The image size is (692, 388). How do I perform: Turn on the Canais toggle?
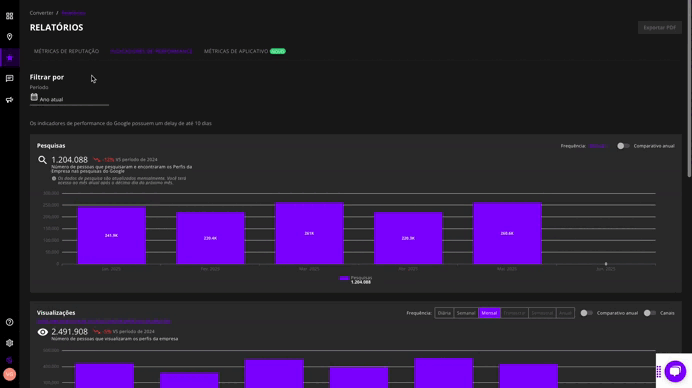(649, 313)
